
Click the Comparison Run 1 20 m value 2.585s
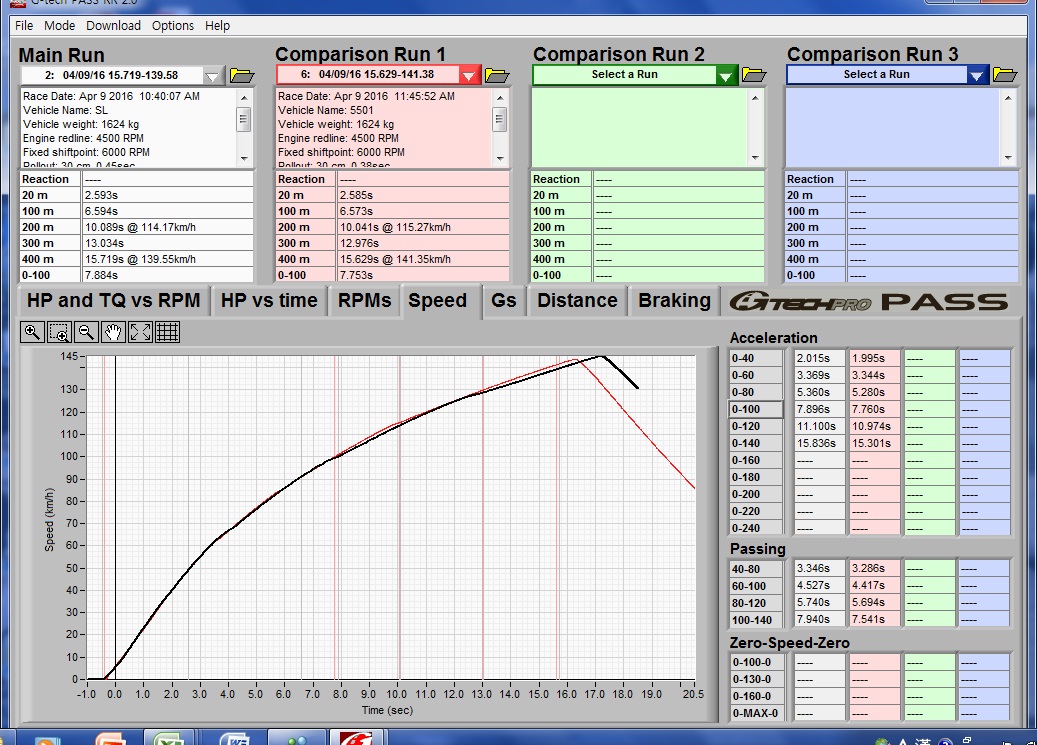(x=356, y=195)
